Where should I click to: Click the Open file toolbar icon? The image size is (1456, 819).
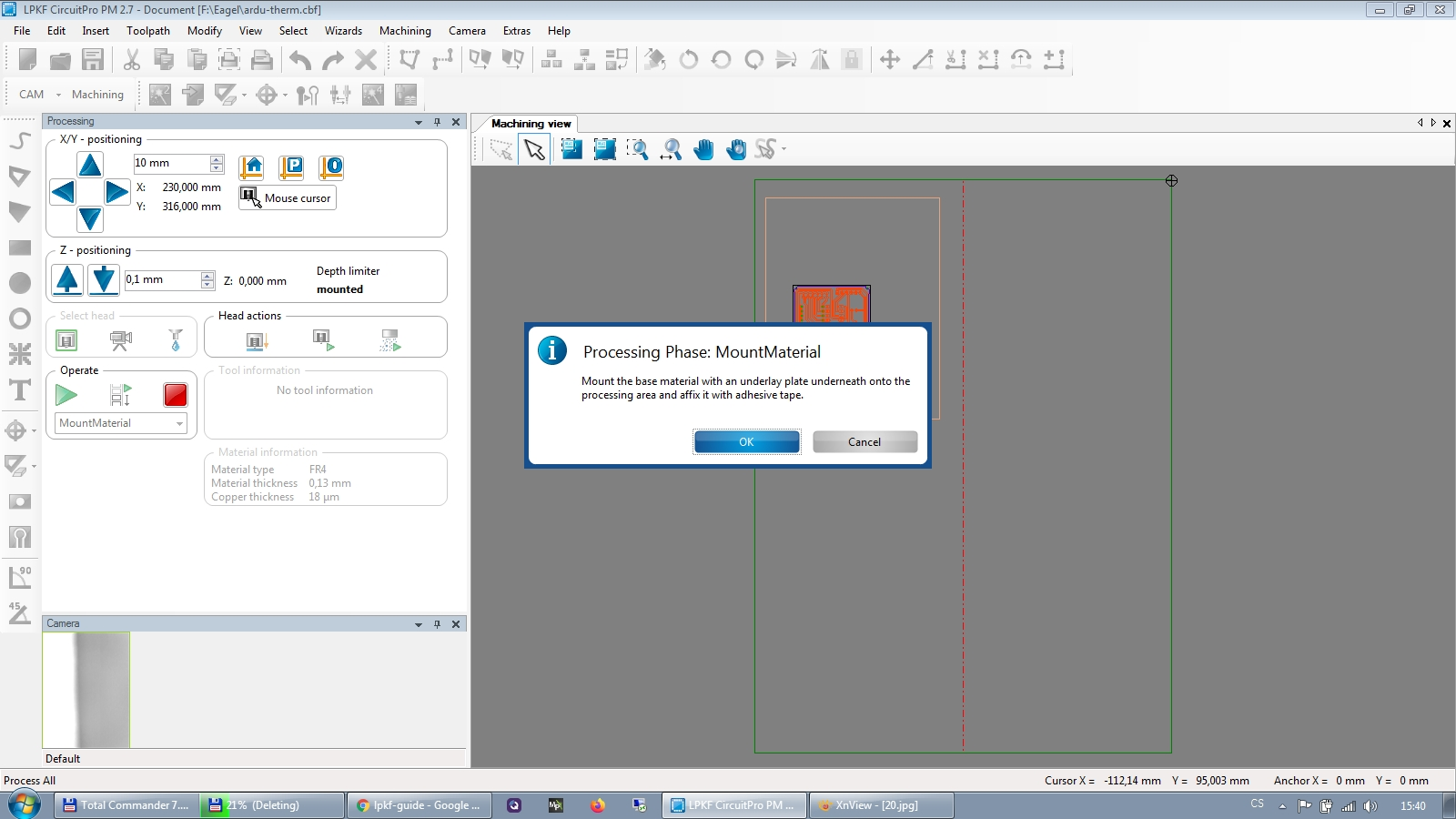(60, 60)
